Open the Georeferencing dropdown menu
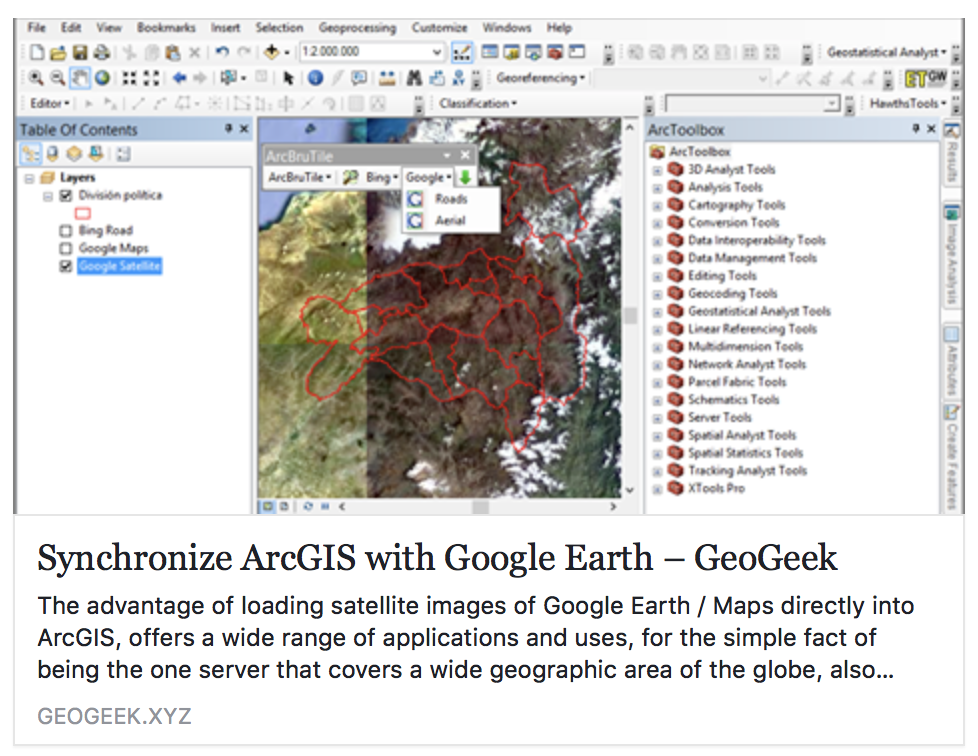Image resolution: width=978 pixels, height=756 pixels. tap(541, 78)
